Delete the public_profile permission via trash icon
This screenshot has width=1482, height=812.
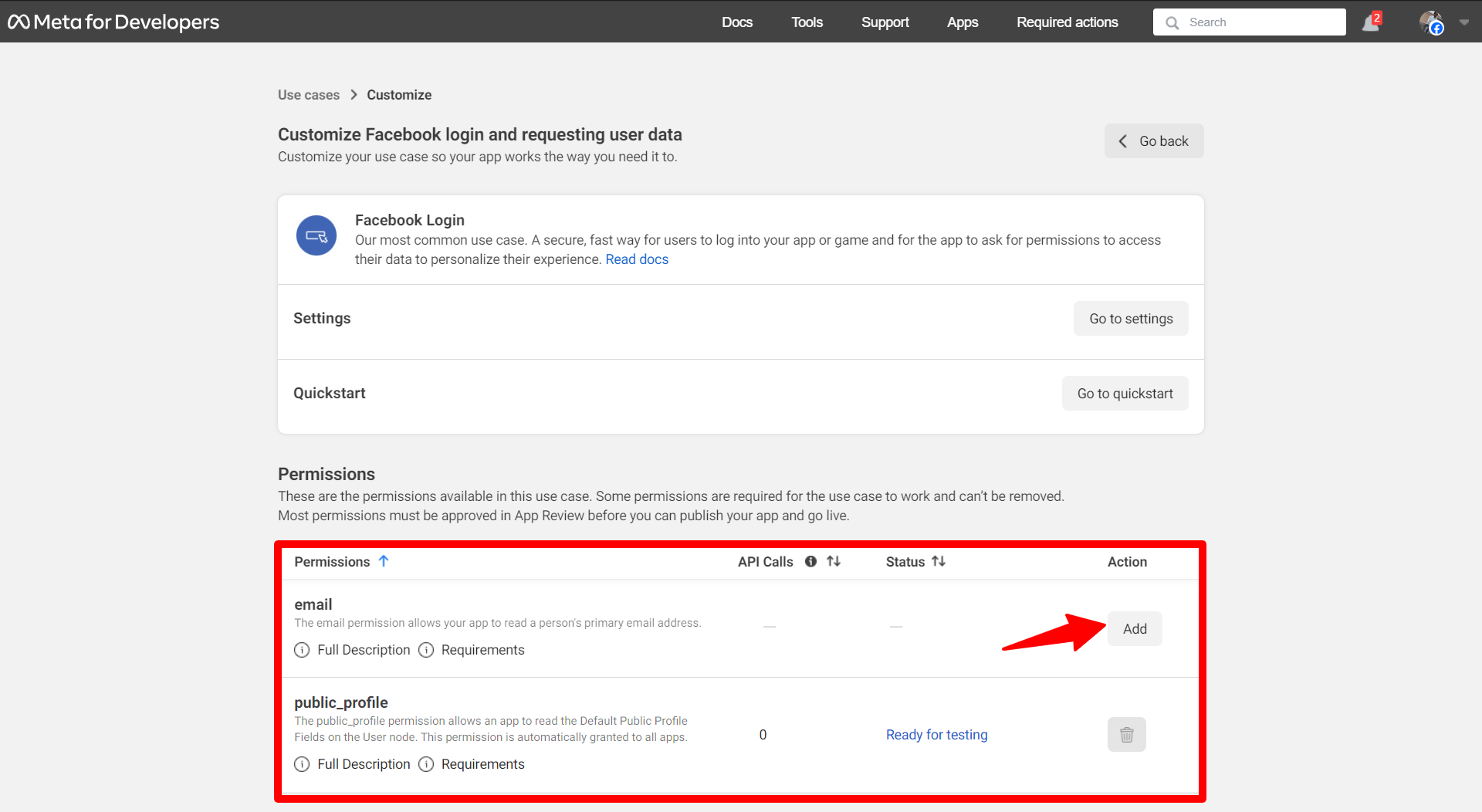pyautogui.click(x=1126, y=734)
